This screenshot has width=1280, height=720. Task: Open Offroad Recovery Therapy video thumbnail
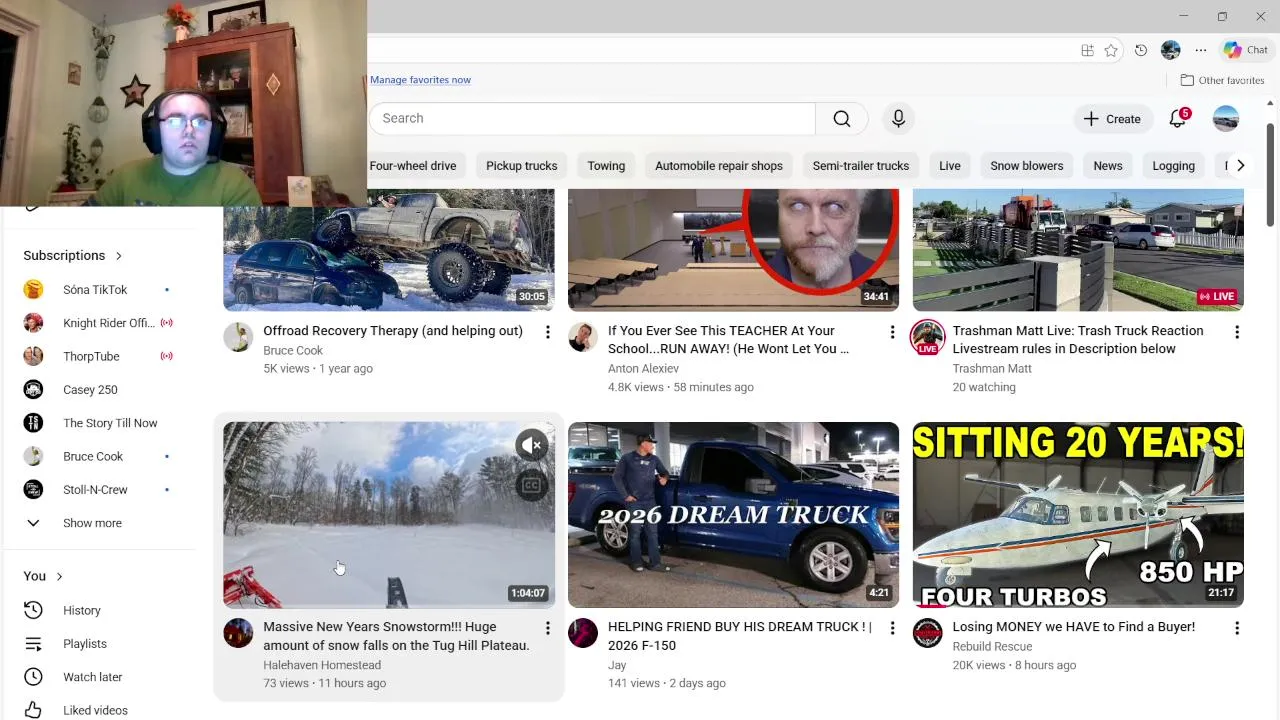(x=388, y=250)
